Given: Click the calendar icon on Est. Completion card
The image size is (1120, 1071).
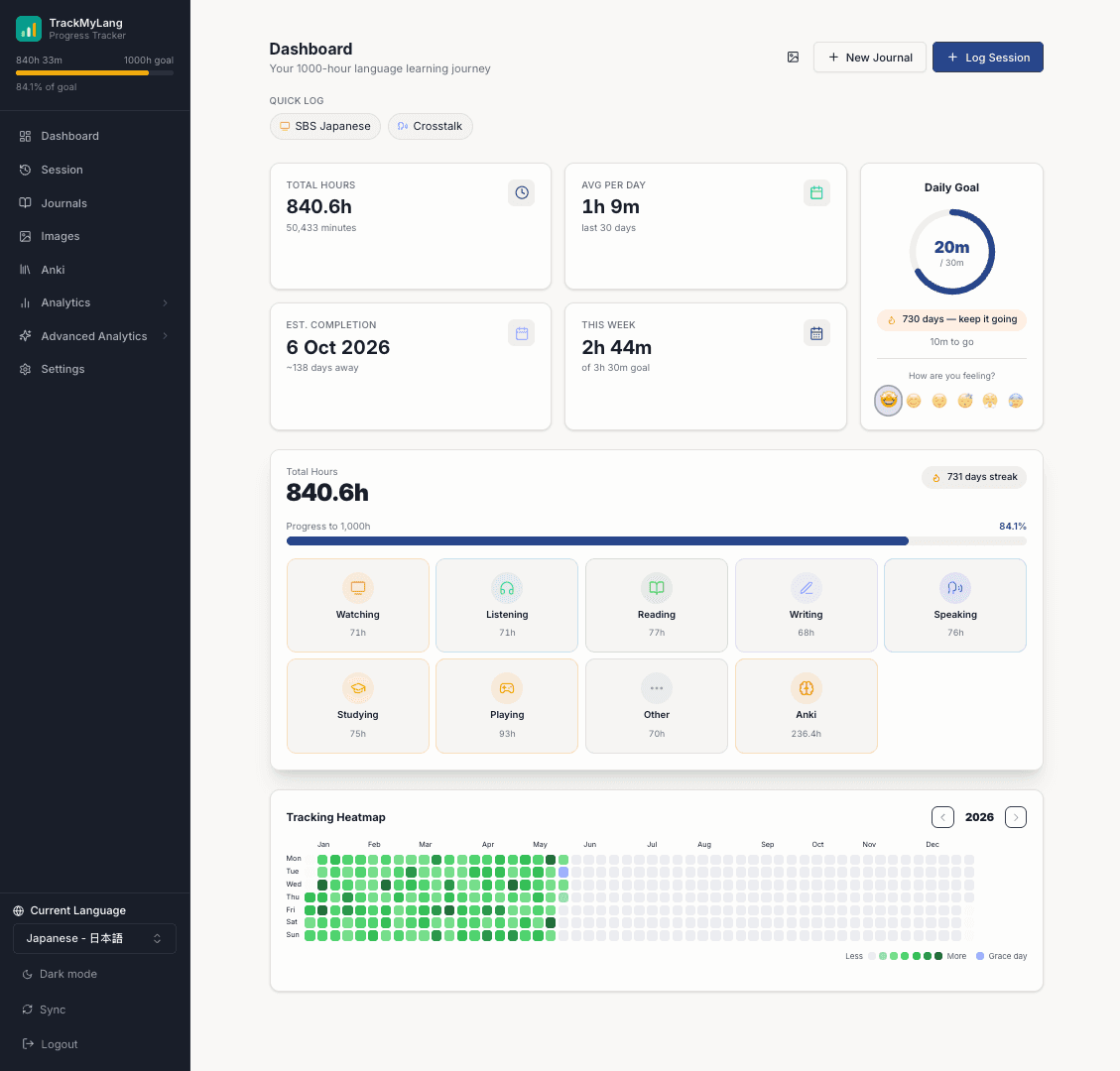Looking at the screenshot, I should pyautogui.click(x=522, y=333).
